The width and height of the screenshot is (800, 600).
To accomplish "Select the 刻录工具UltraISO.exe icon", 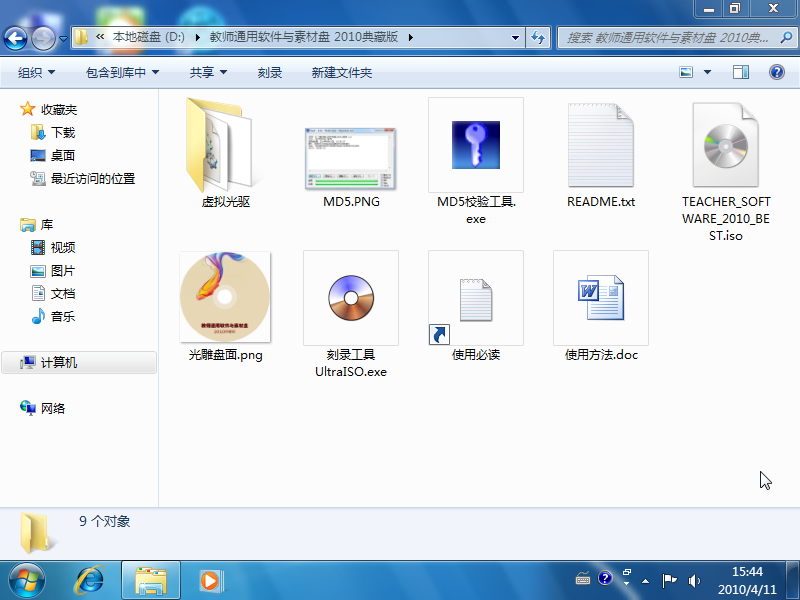I will point(351,298).
